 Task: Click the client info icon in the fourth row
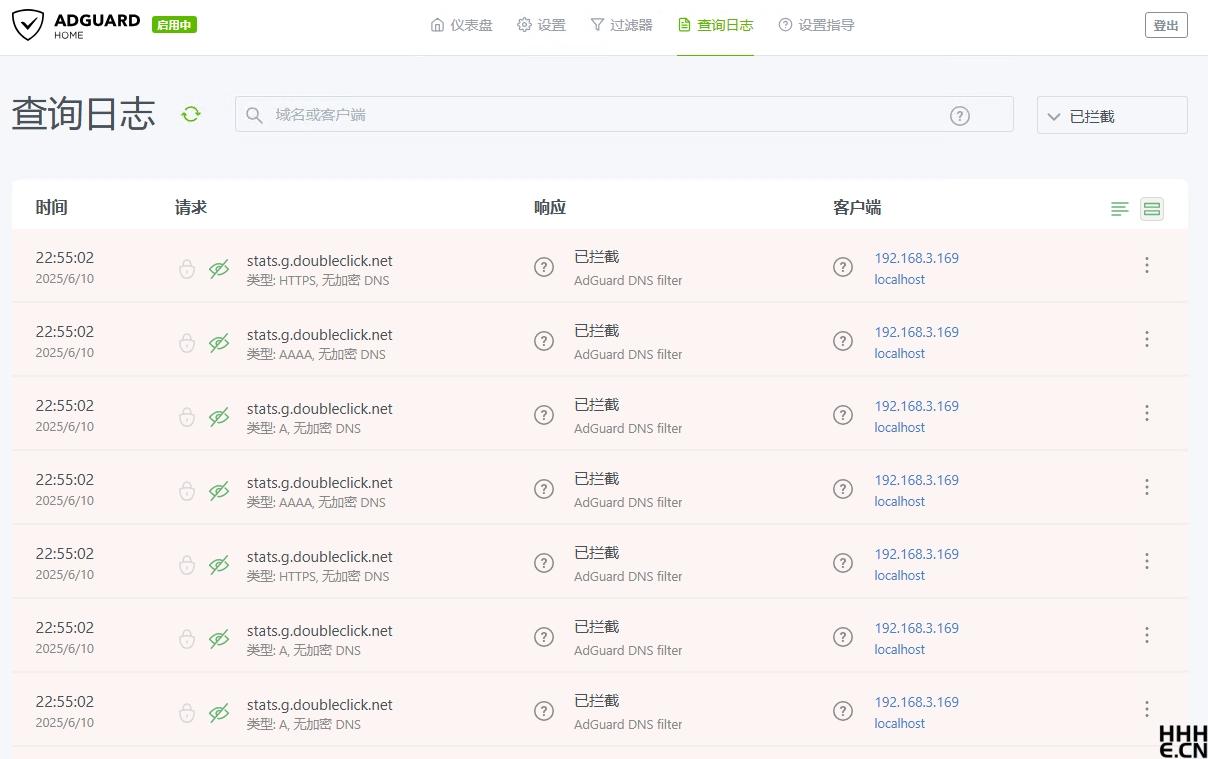(x=843, y=489)
